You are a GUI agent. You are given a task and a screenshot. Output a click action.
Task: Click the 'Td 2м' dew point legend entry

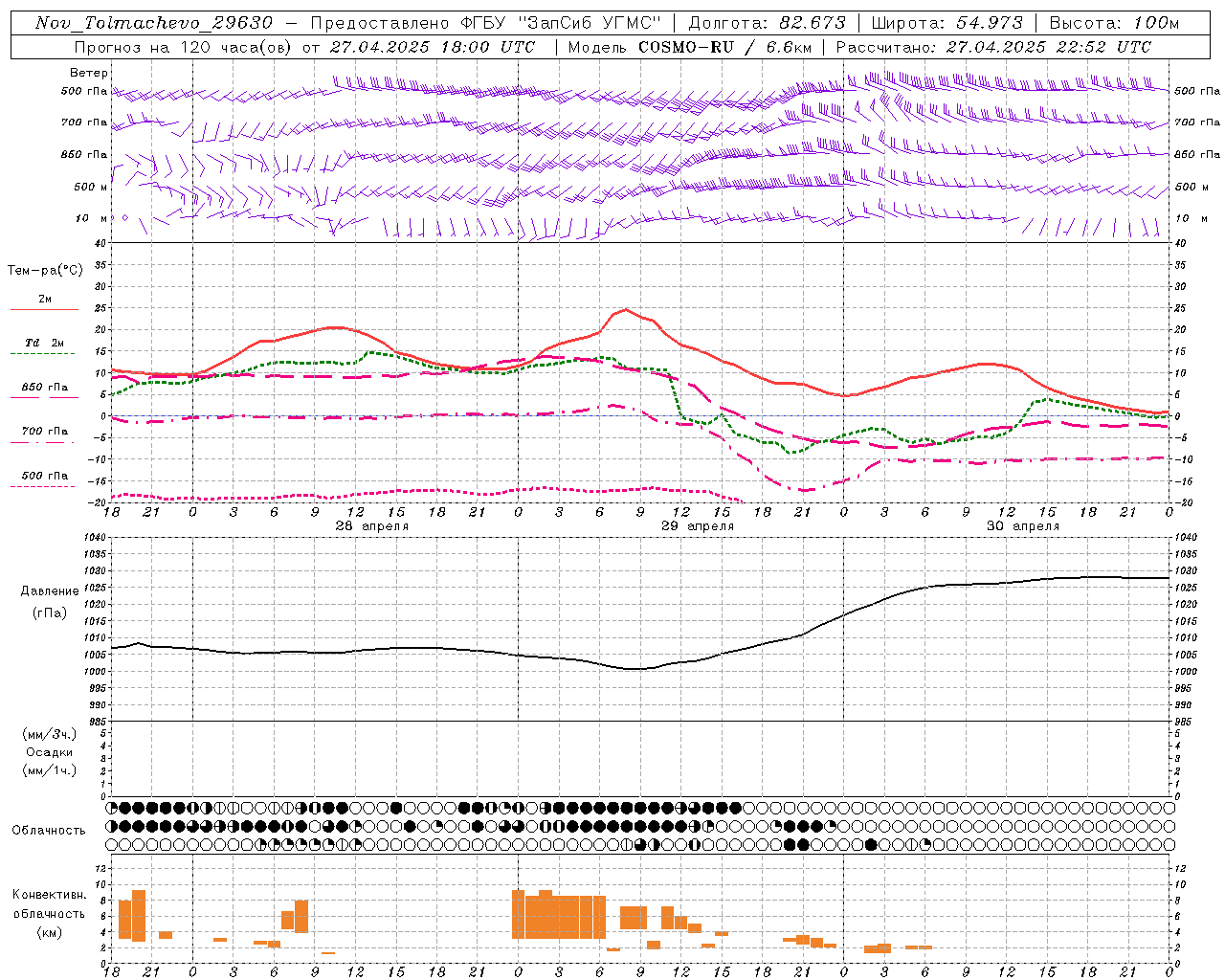pos(45,343)
